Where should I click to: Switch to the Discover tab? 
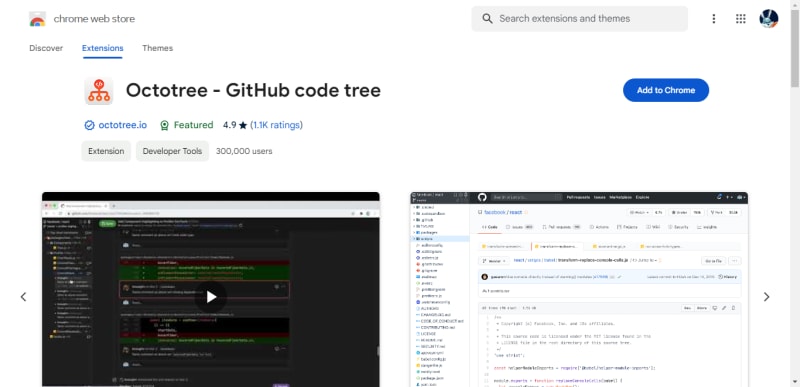point(46,48)
